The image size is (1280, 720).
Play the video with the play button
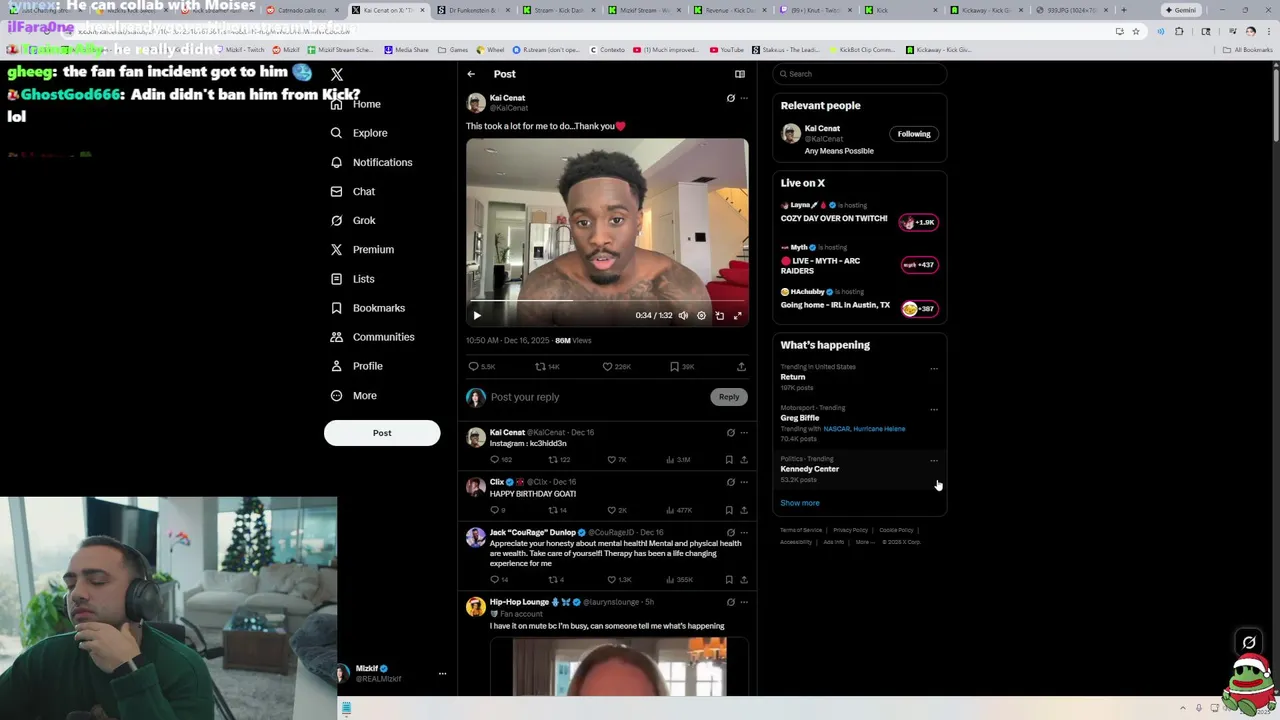(477, 315)
